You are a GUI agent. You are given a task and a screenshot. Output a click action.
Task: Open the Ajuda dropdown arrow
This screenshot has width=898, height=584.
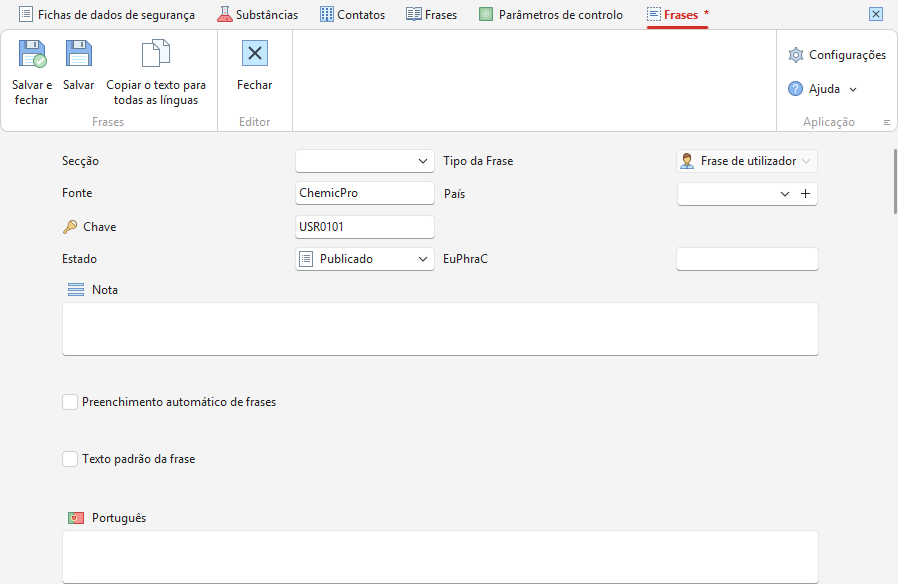point(853,89)
